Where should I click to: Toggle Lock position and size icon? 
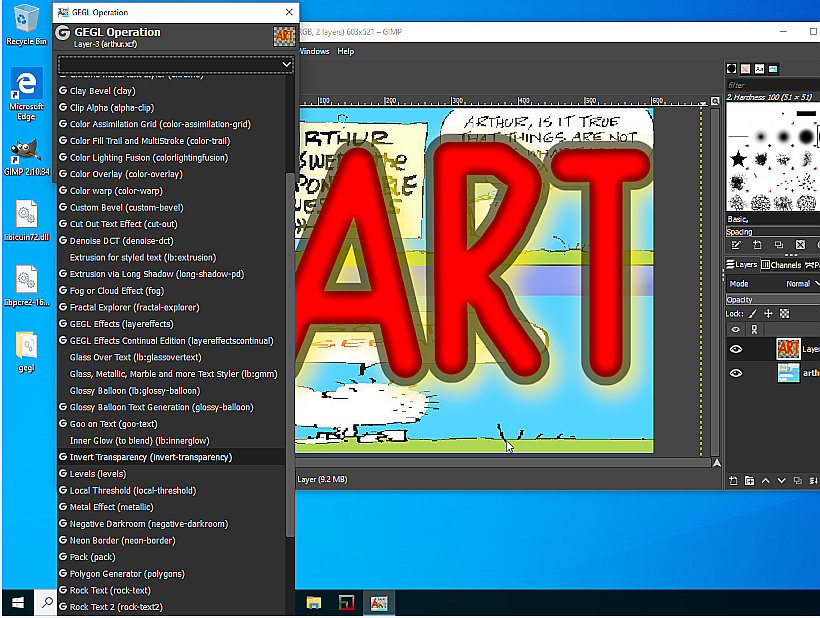(x=768, y=314)
